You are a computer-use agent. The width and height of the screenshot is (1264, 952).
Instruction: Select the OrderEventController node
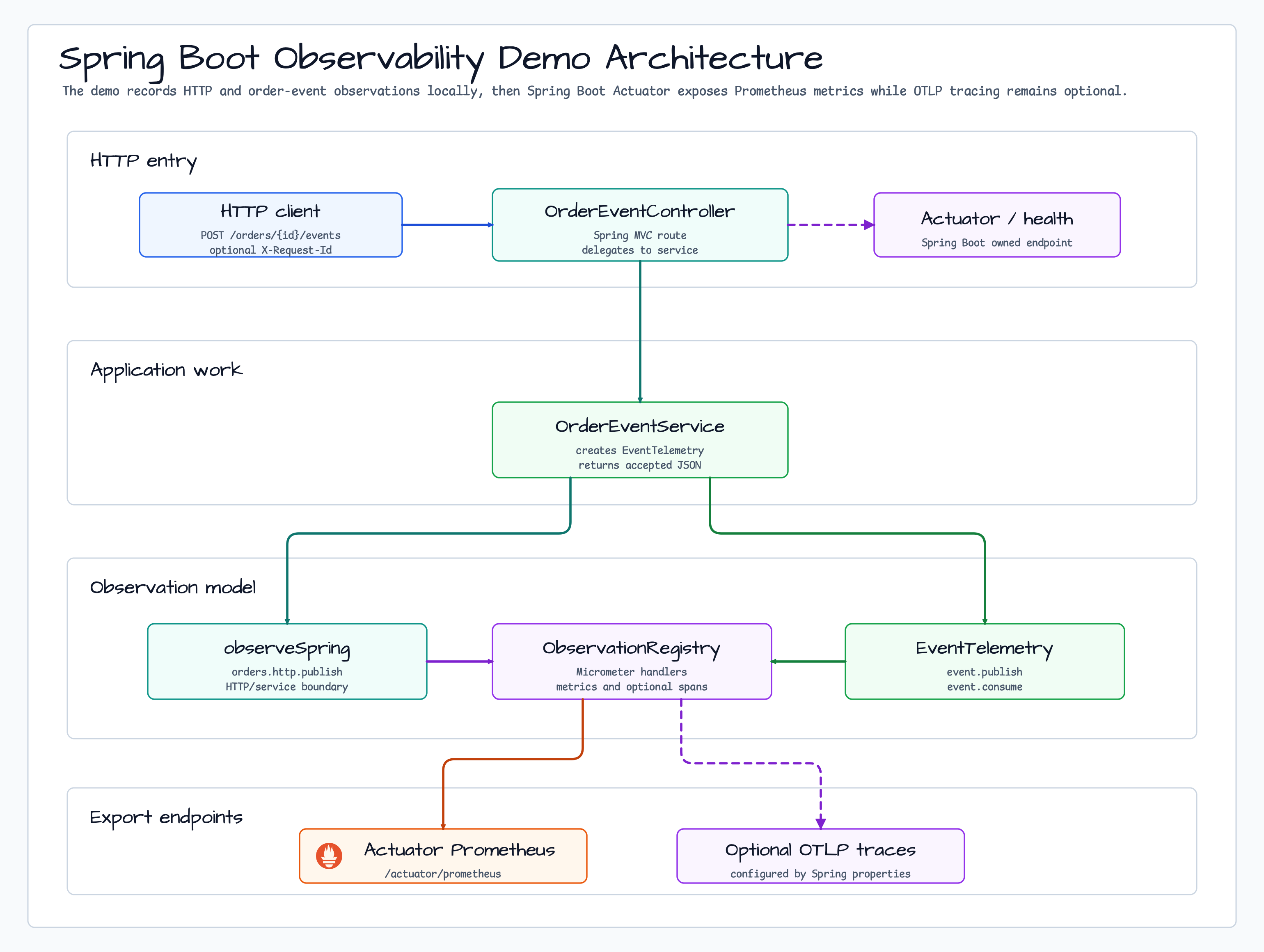(640, 224)
